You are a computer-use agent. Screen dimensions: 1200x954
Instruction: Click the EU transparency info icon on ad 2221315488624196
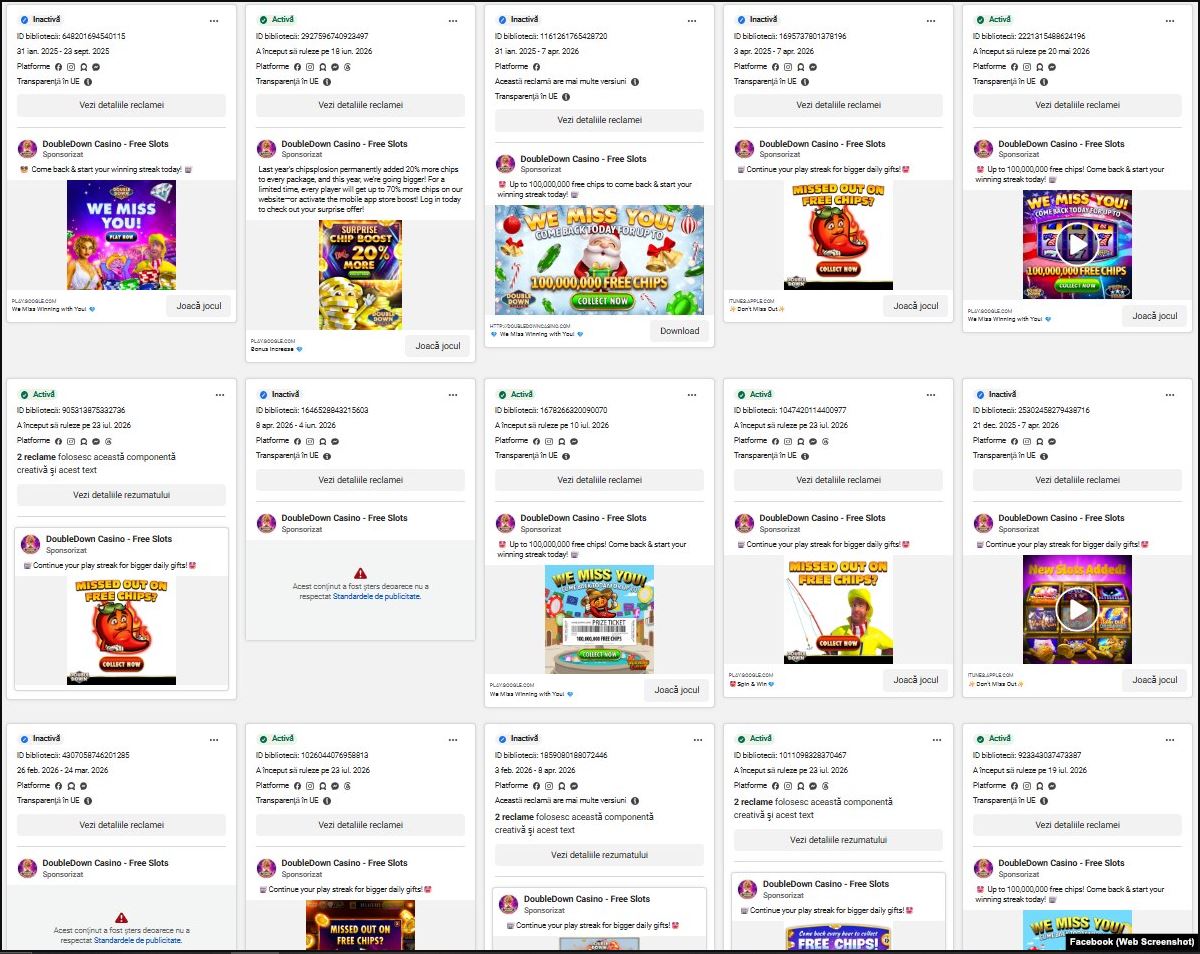[x=1044, y=82]
